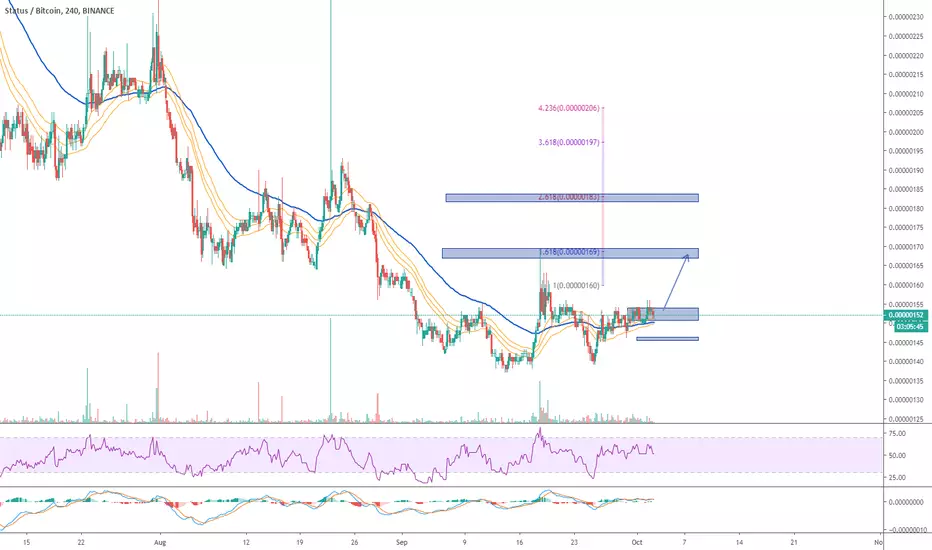Click the 0.00000185 price axis label
Viewport: 932px width, 550px height.
coord(906,190)
